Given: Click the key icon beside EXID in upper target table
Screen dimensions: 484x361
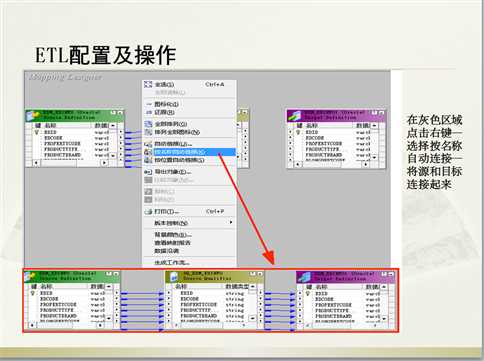Looking at the screenshot, I should point(298,132).
